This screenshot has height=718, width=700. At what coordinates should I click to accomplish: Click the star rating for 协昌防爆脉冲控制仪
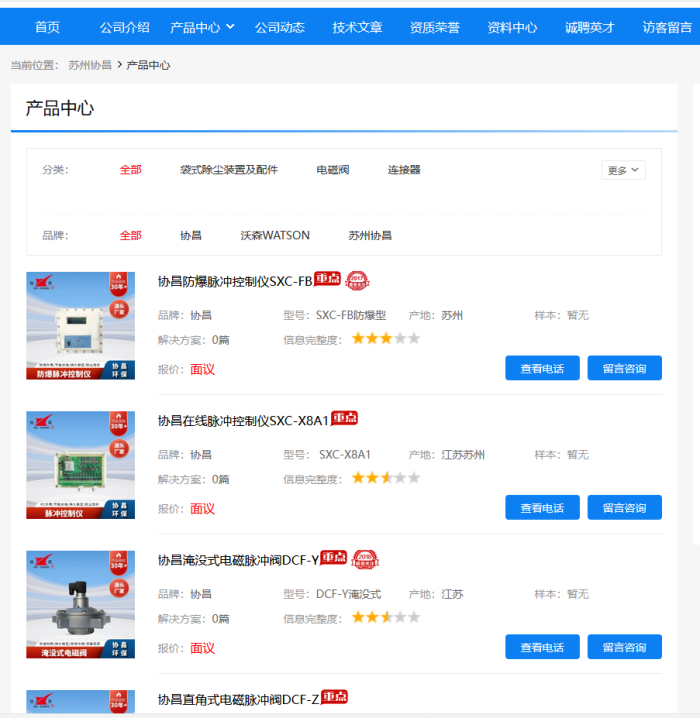[x=385, y=339]
